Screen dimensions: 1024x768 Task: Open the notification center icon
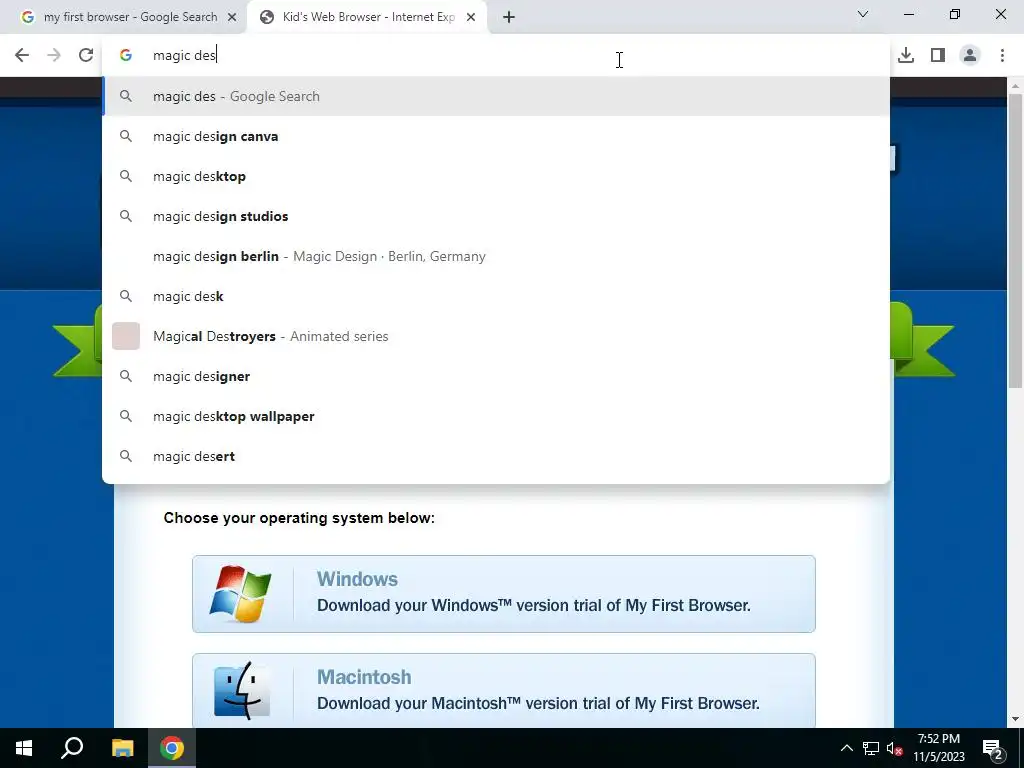tap(993, 749)
